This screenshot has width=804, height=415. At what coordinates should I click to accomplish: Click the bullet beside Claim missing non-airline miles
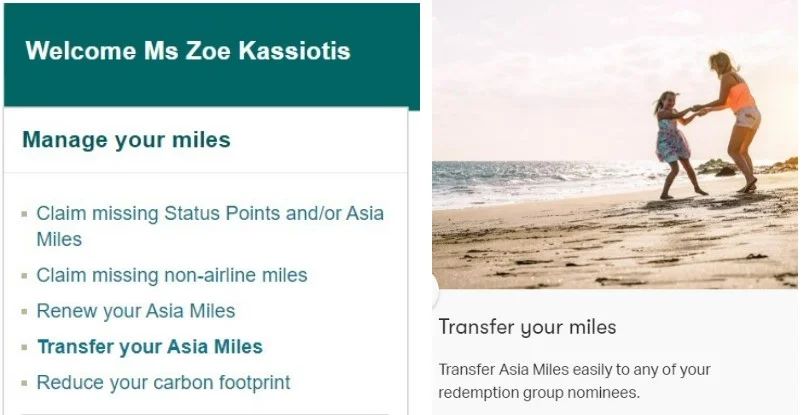[25, 275]
